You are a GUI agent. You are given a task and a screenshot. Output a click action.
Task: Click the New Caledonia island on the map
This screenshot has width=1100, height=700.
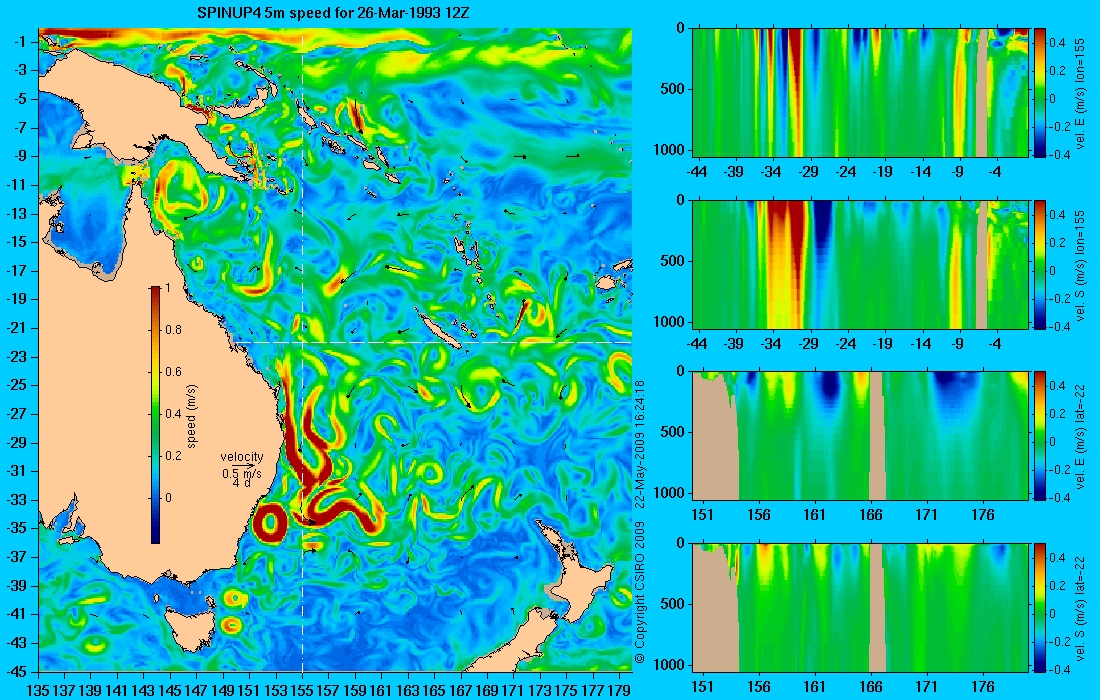438,330
